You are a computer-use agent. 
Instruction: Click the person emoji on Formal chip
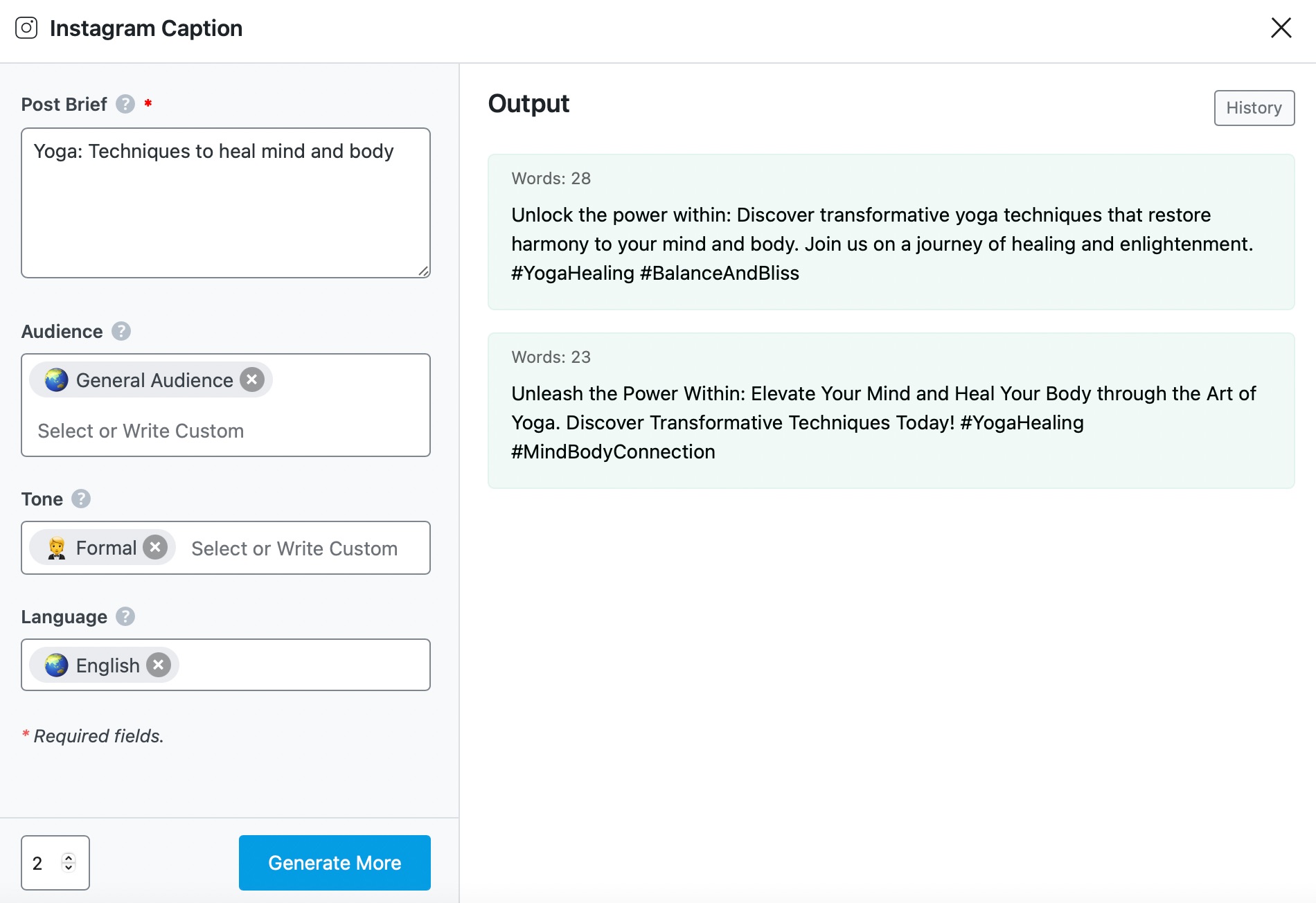click(x=56, y=548)
